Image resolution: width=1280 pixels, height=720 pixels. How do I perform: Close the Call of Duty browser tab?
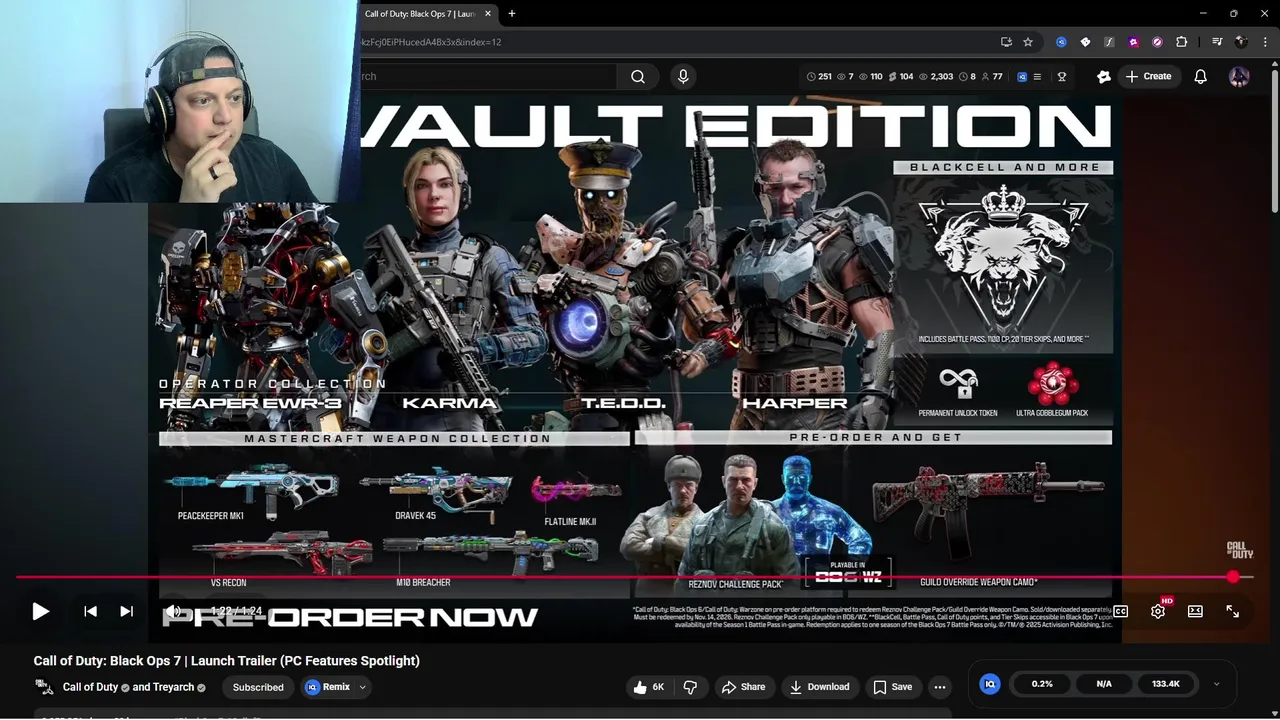488,14
